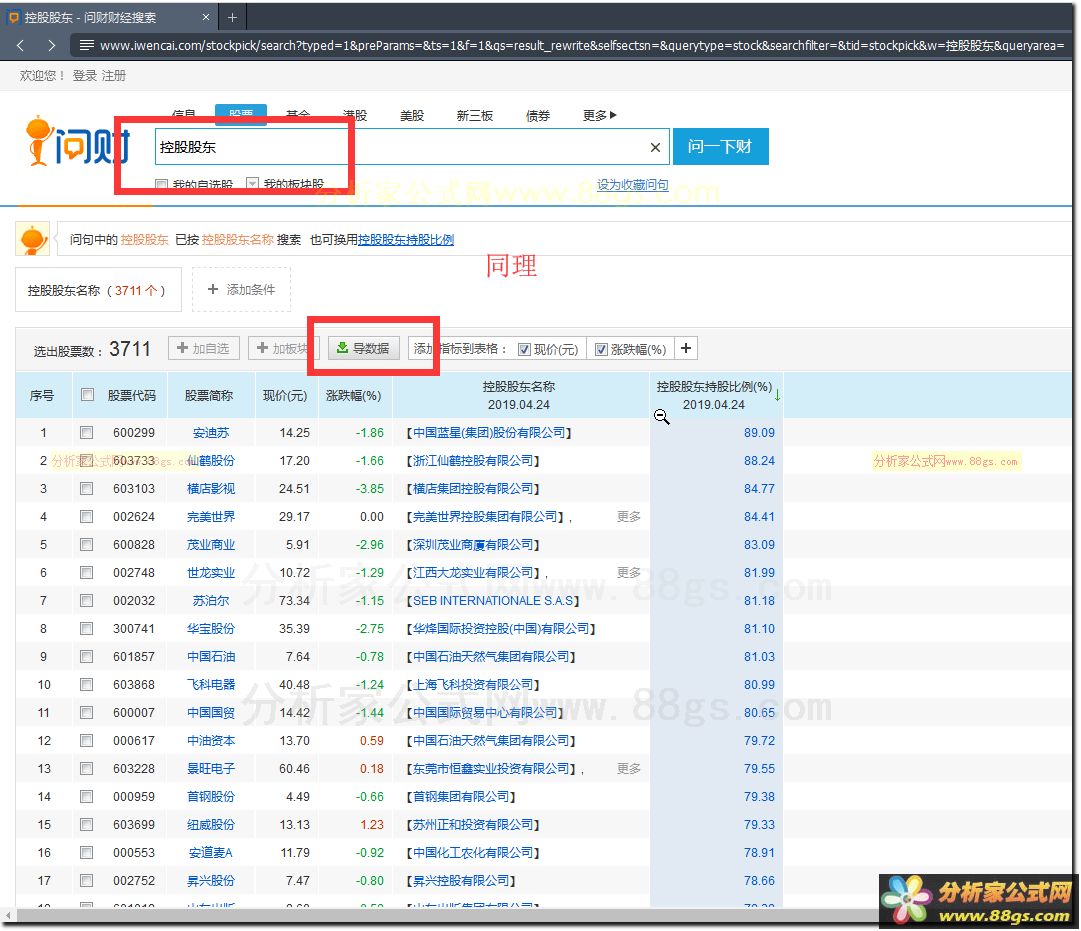1081x931 pixels.
Task: Click the stock code 300741
Action: pyautogui.click(x=134, y=629)
